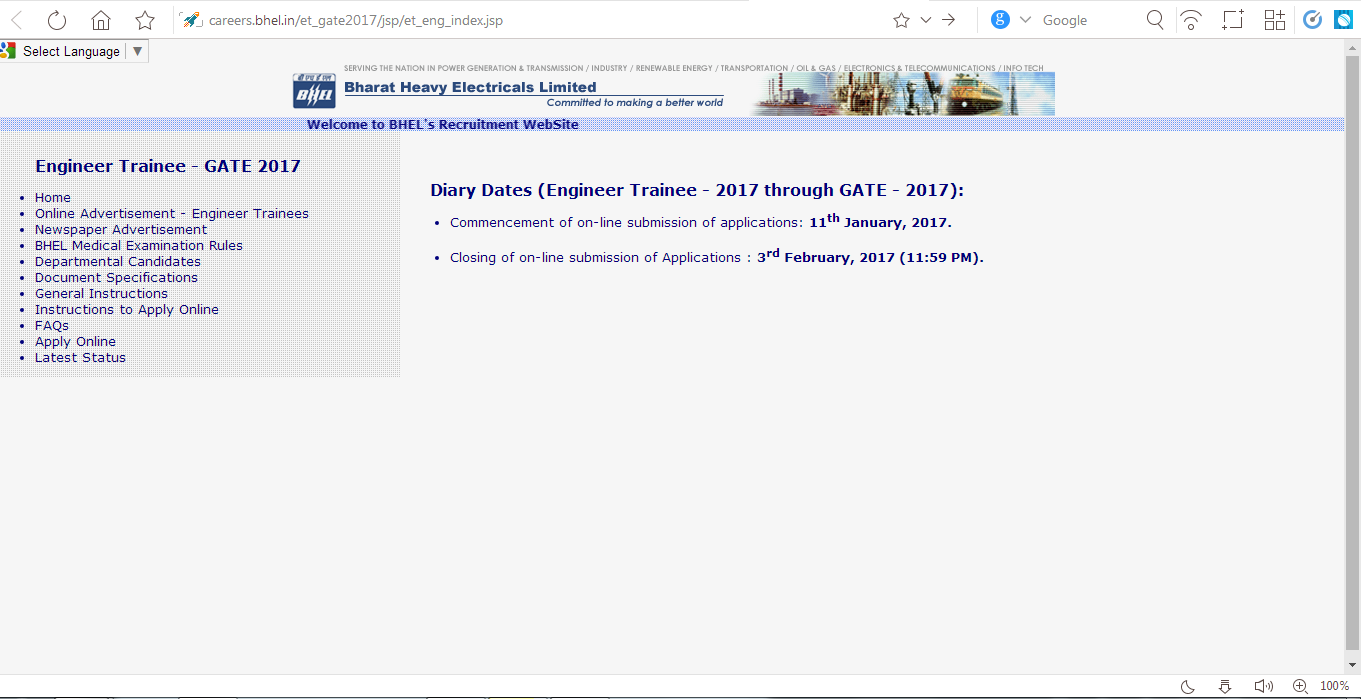Click the Bharat Heavy Electricals Limited banner title
Viewport: 1361px width, 699px height.
(x=470, y=87)
